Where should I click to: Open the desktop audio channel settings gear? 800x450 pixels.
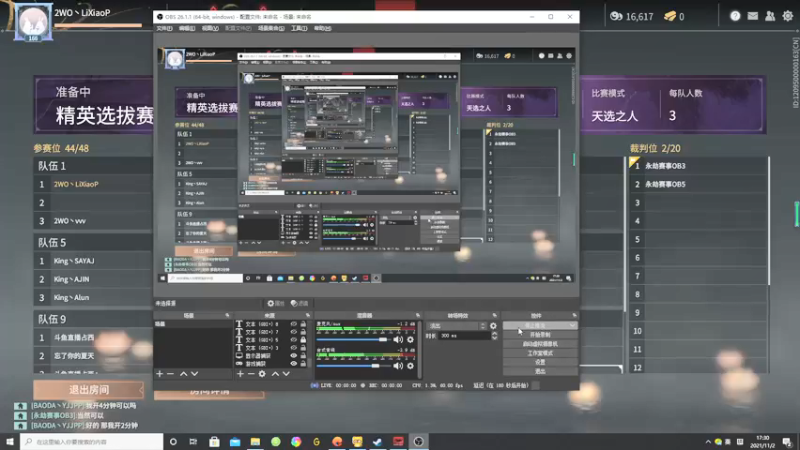tap(410, 366)
